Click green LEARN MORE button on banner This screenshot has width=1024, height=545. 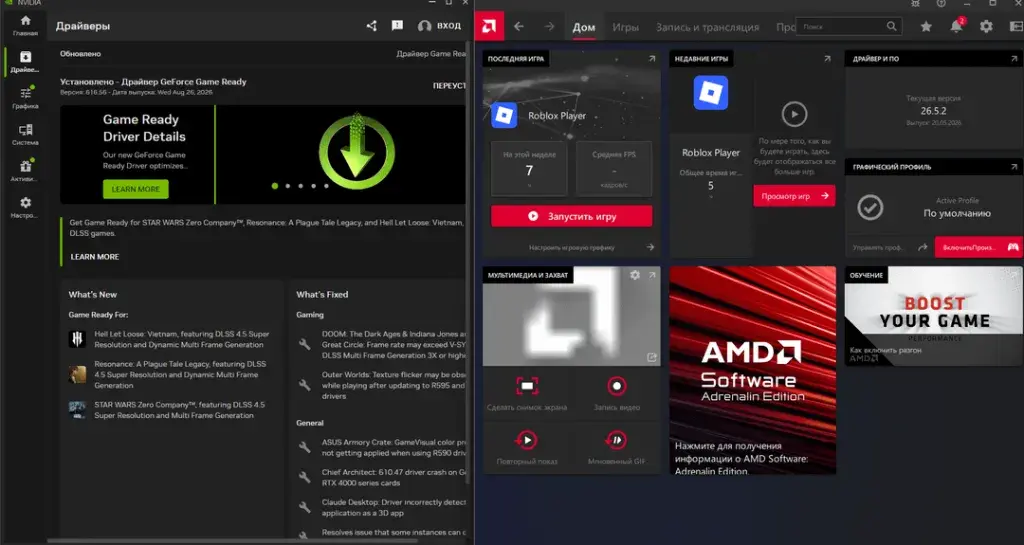(x=135, y=189)
